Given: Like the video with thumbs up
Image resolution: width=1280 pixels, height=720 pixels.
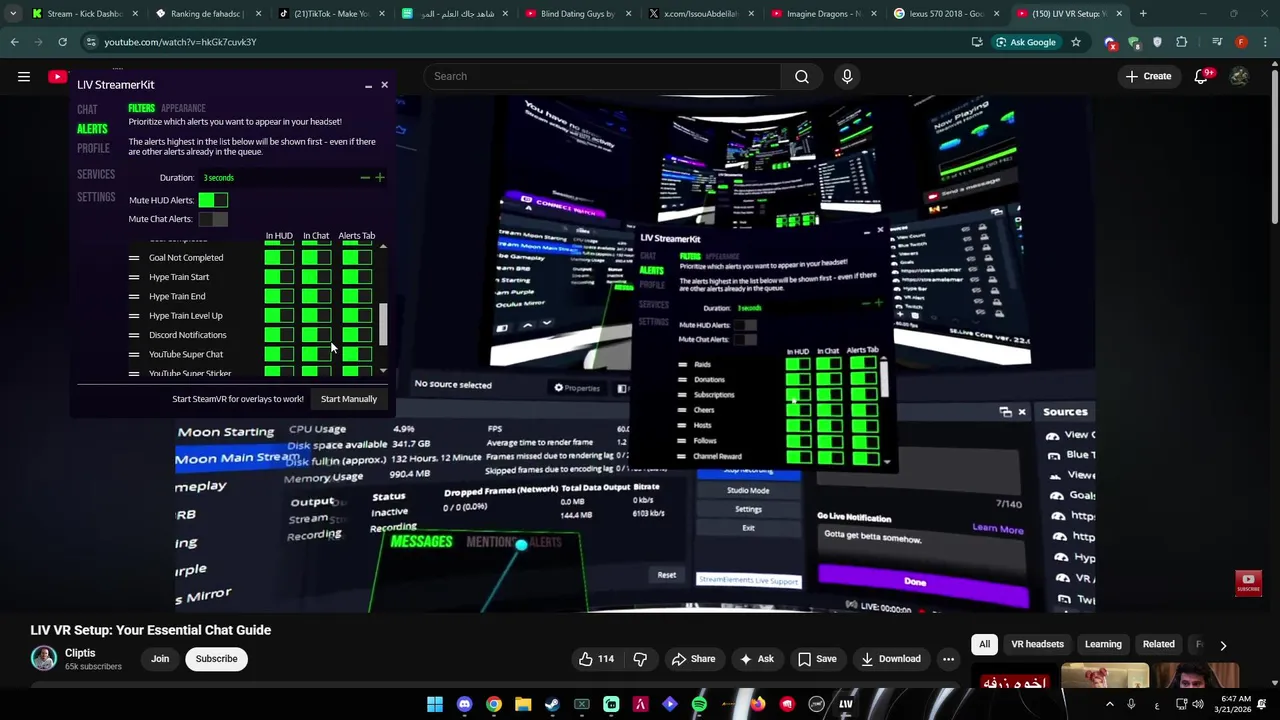Looking at the screenshot, I should click(x=596, y=659).
